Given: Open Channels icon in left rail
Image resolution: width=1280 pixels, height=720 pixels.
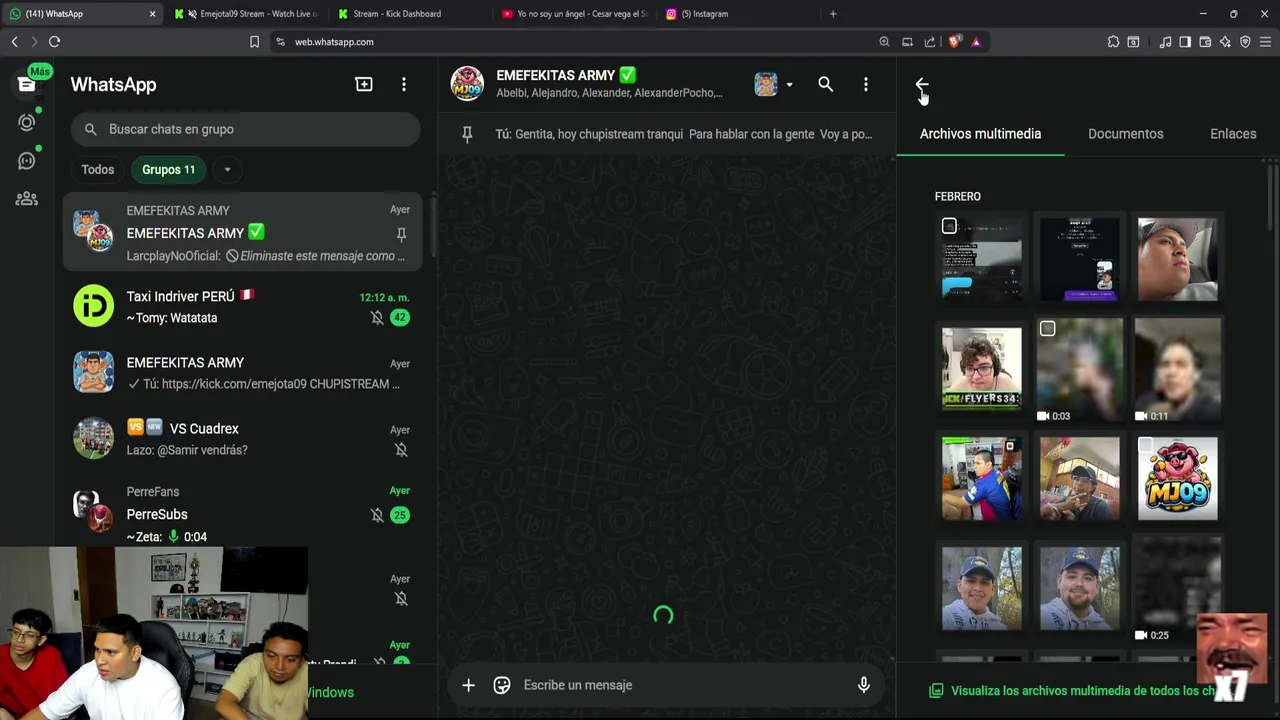Looking at the screenshot, I should point(27,161).
